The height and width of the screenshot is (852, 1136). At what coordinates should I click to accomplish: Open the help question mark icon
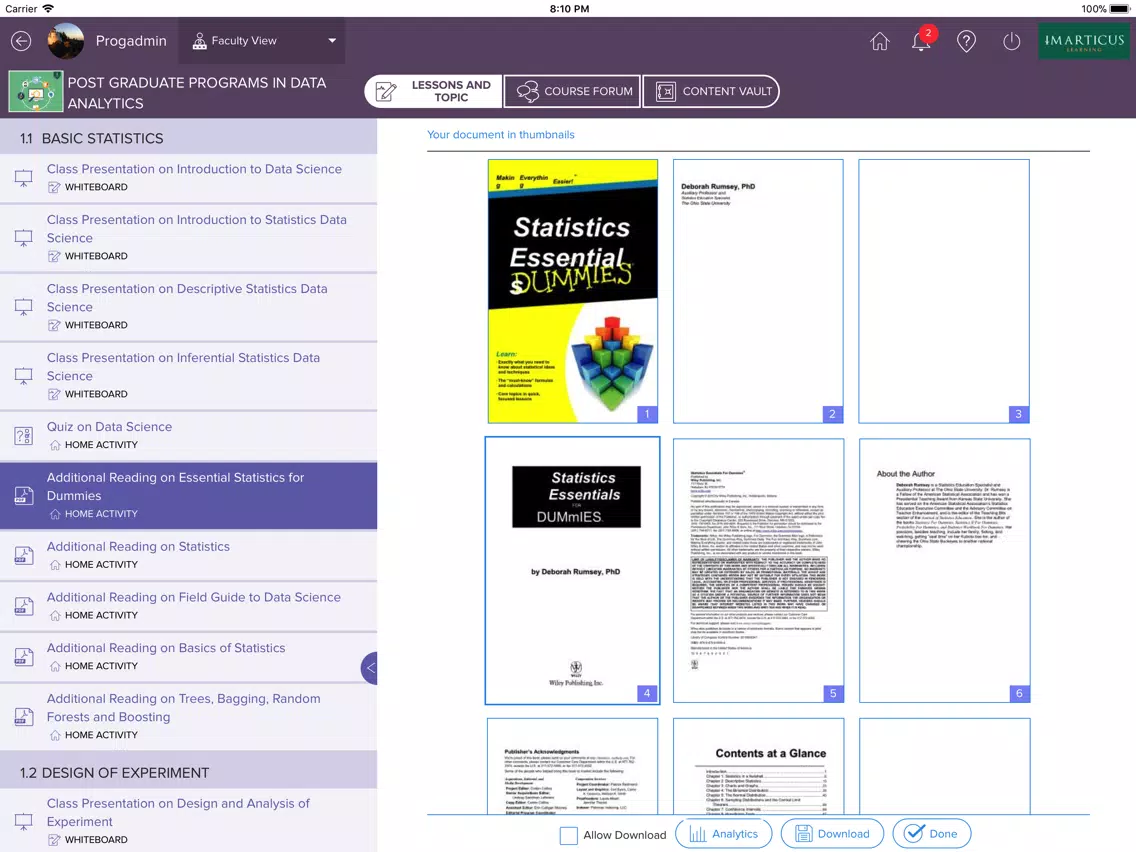tap(966, 41)
